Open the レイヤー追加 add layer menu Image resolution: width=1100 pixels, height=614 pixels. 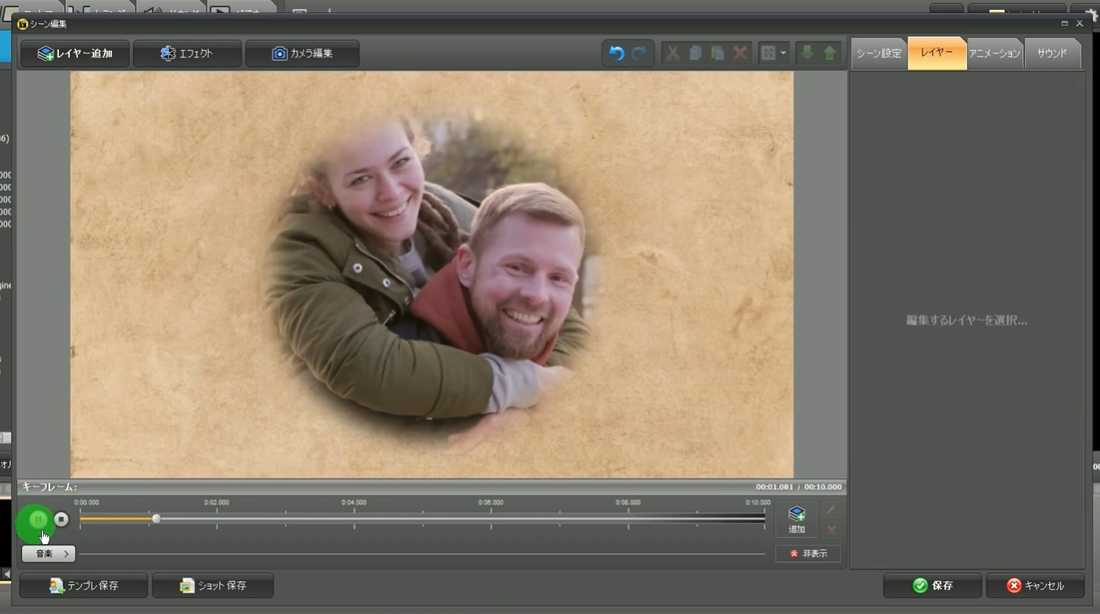(x=75, y=54)
